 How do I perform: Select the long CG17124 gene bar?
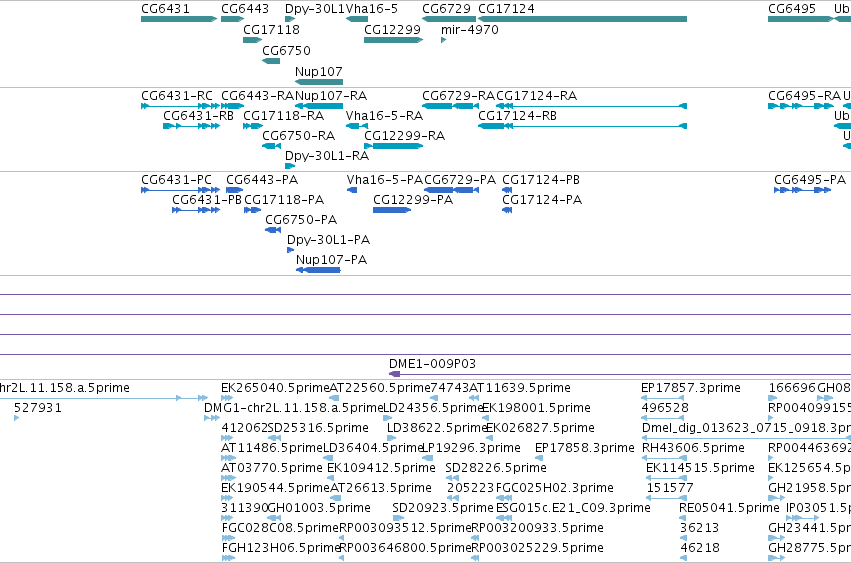[x=582, y=19]
